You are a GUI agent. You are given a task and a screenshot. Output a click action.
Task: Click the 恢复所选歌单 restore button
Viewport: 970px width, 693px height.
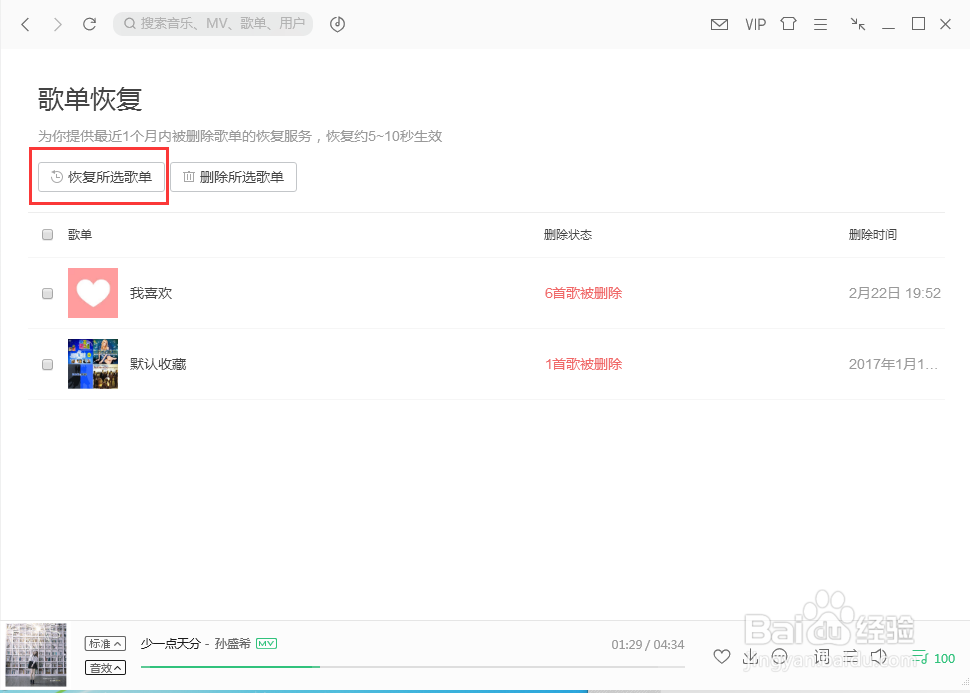coord(99,176)
